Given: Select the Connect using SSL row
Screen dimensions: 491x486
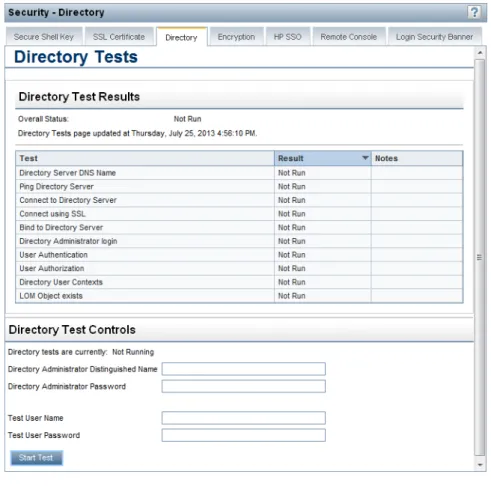Looking at the screenshot, I should tap(239, 214).
